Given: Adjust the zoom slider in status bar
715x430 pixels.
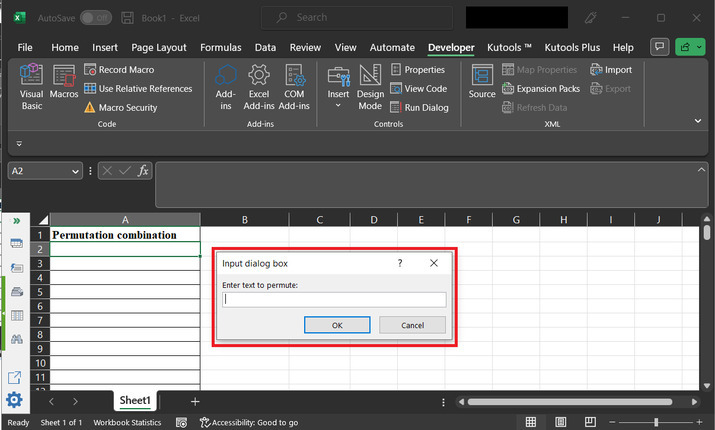Looking at the screenshot, I should [656, 422].
